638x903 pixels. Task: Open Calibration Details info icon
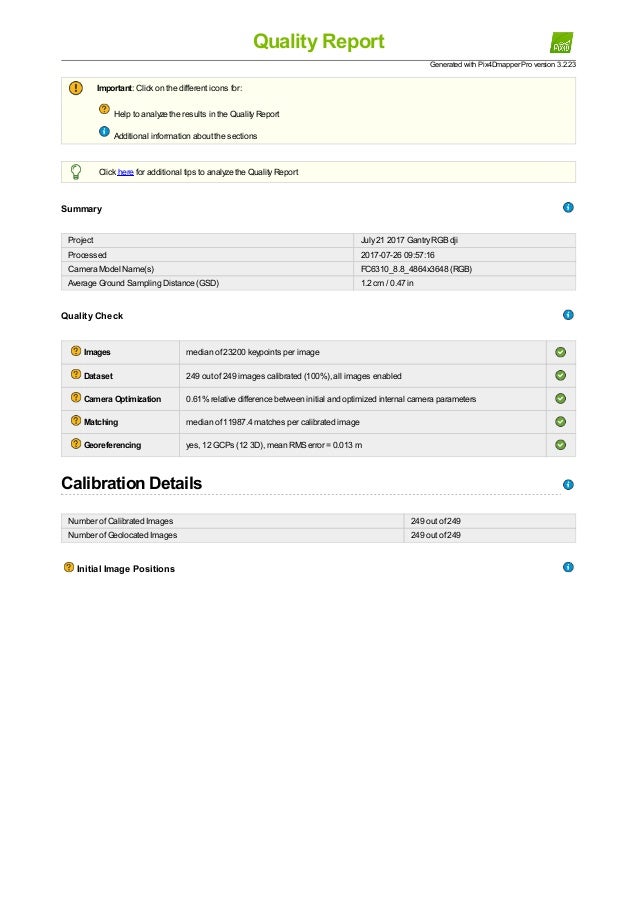click(x=568, y=484)
